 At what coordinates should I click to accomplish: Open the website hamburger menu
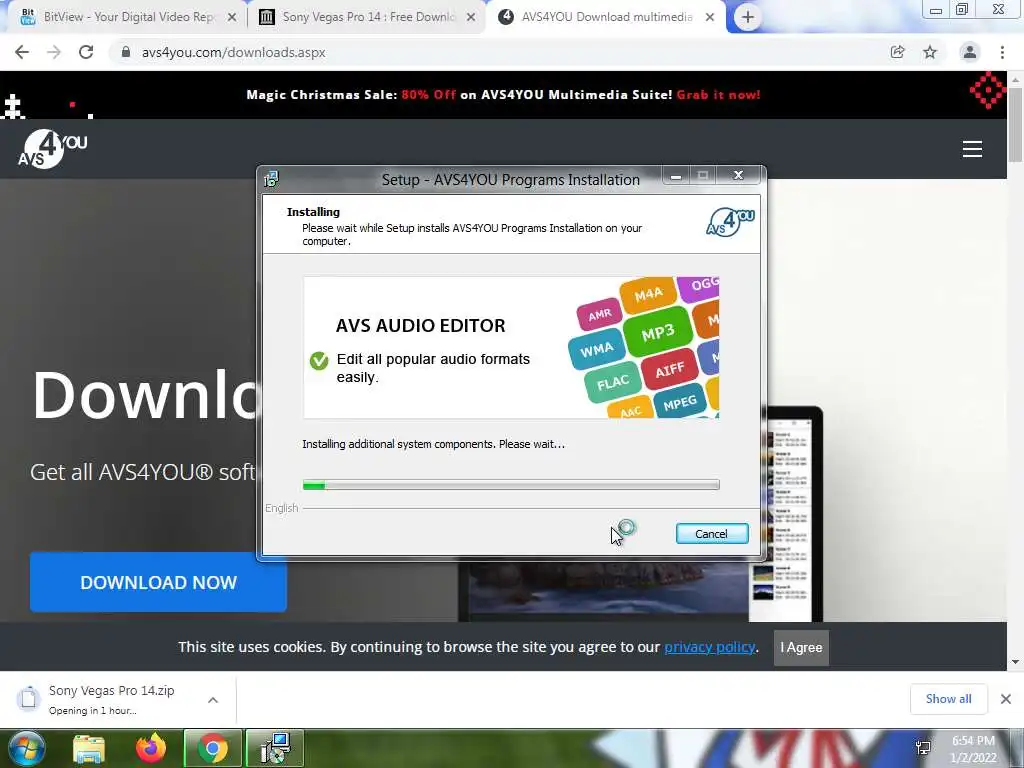pos(972,149)
